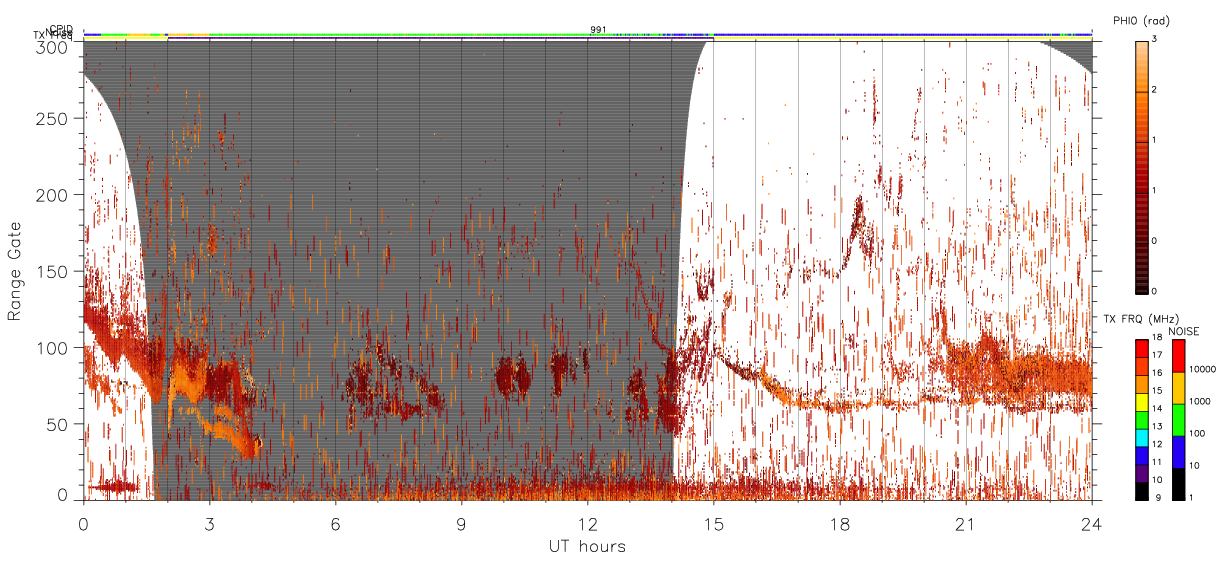The height and width of the screenshot is (567, 1228).
Task: Click the PHI0 colorbar label 3
Action: [1155, 40]
